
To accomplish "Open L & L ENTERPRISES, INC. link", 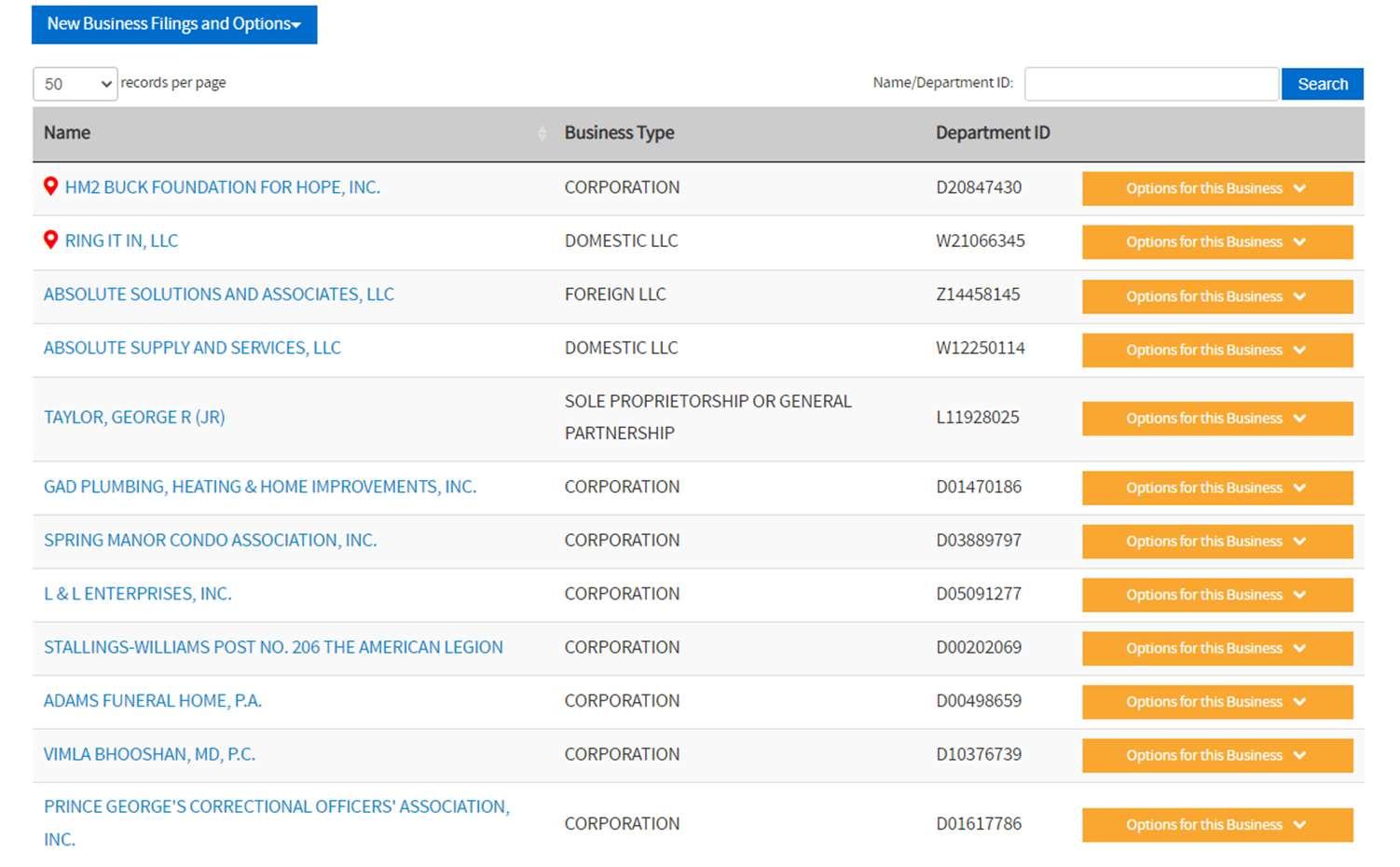I will (138, 594).
